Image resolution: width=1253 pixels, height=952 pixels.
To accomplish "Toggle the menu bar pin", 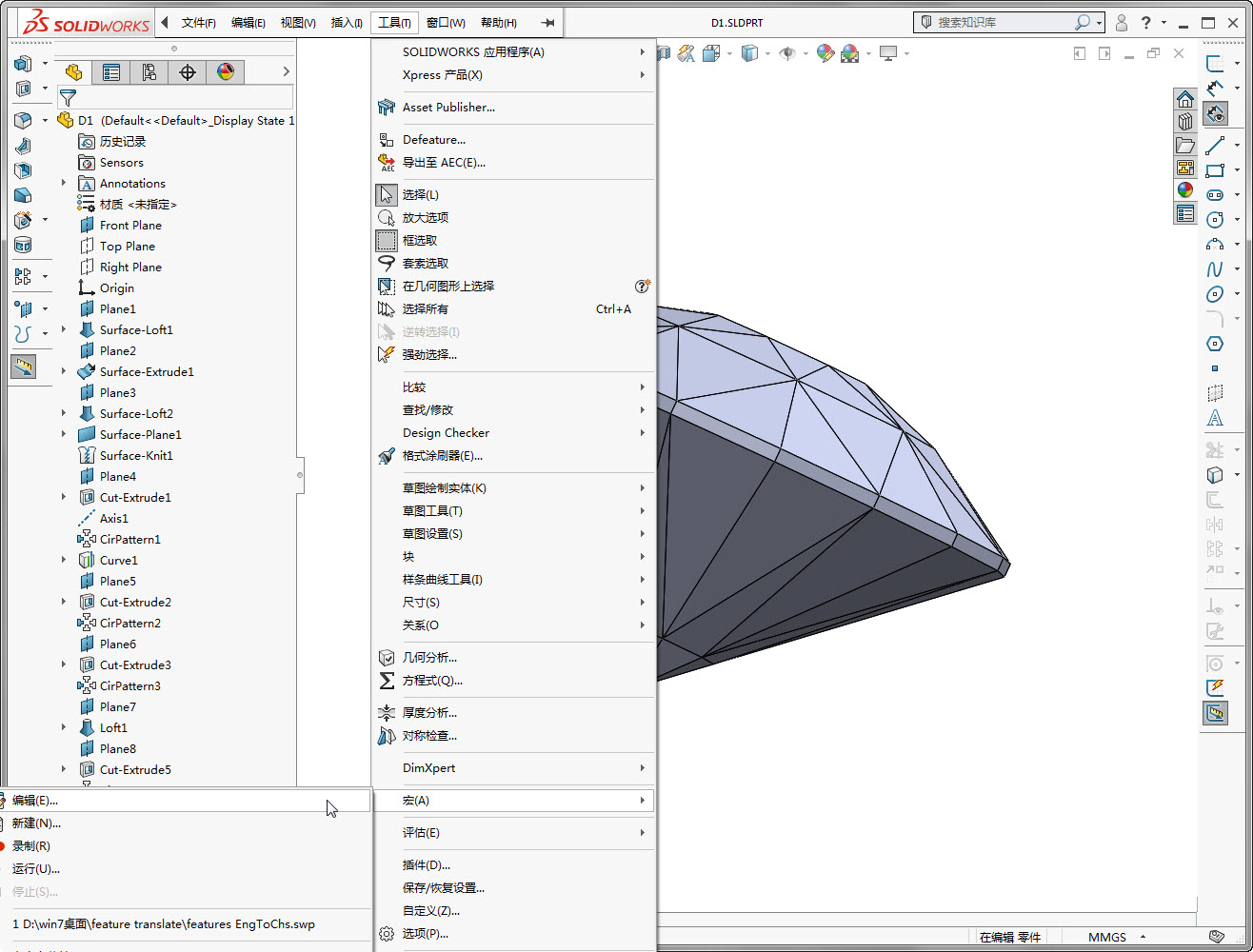I will (547, 23).
